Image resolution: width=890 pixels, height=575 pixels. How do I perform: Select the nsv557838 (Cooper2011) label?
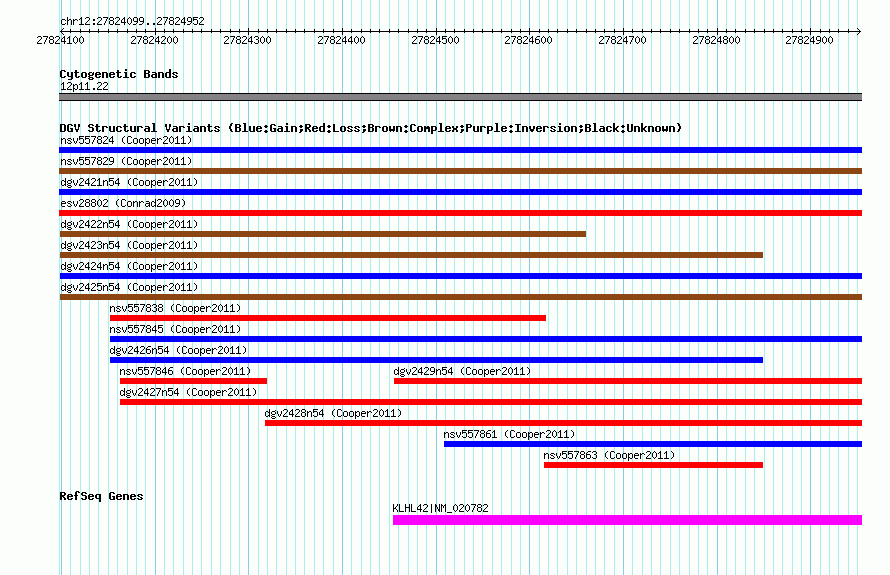coord(175,308)
